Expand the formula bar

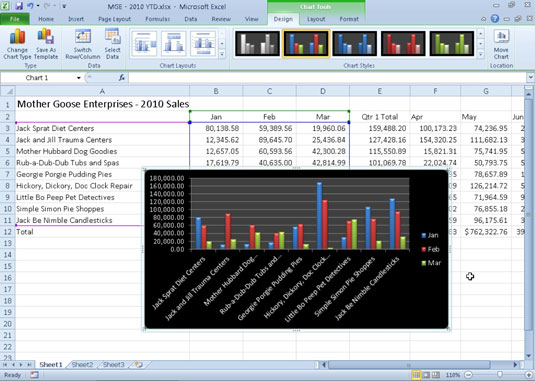[x=531, y=78]
